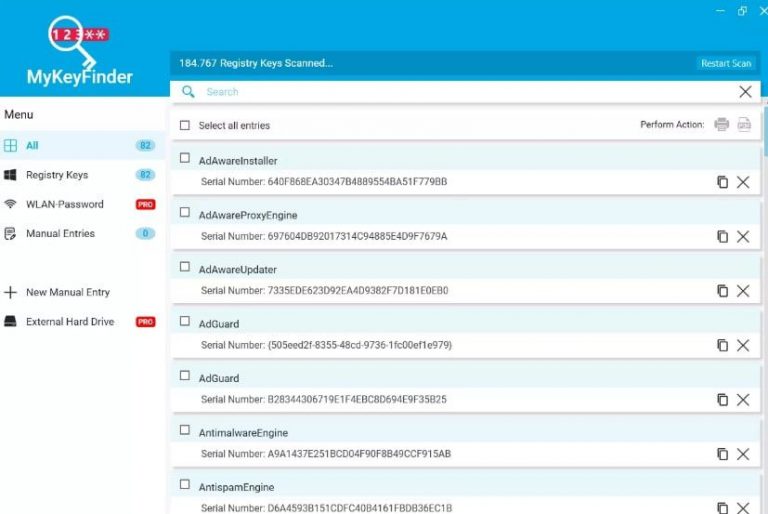Check the Select all entries checkbox
This screenshot has height=514, width=768.
(185, 125)
